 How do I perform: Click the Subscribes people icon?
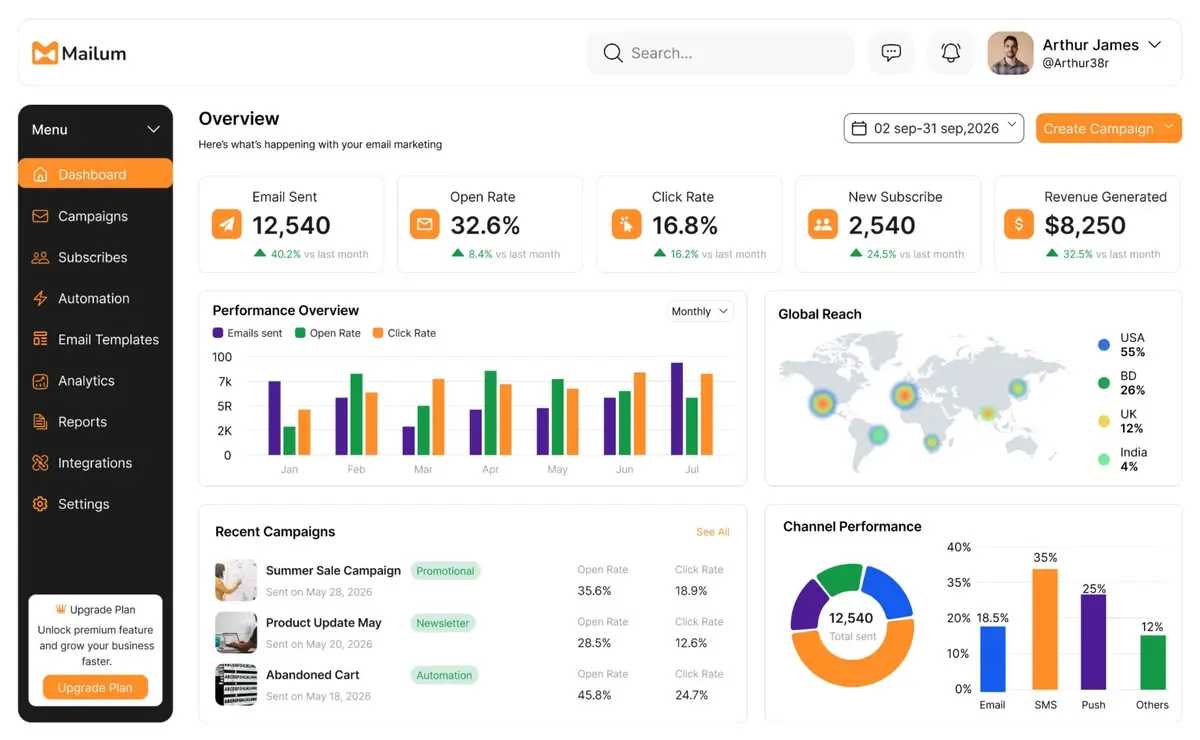[40, 257]
